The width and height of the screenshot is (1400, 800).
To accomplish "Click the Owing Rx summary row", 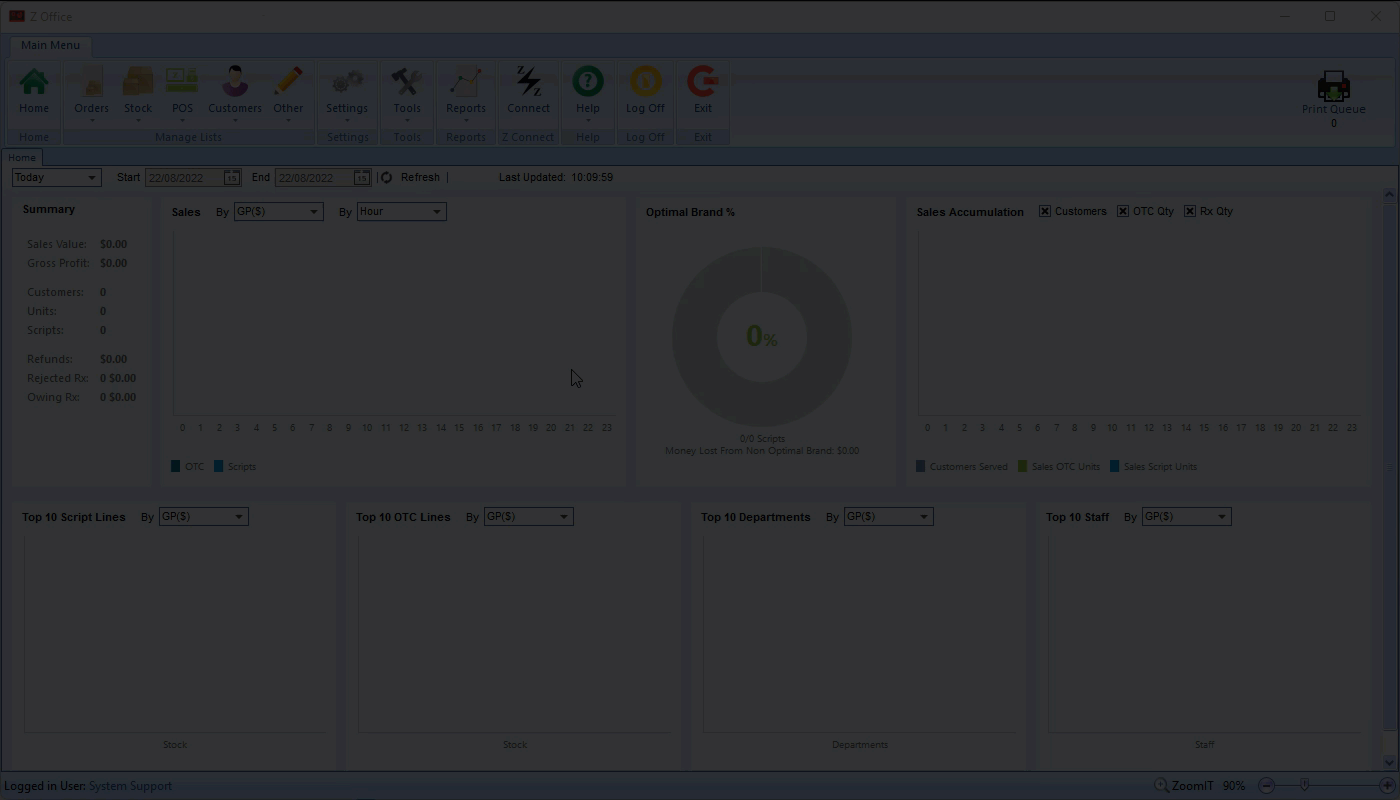I will [82, 397].
